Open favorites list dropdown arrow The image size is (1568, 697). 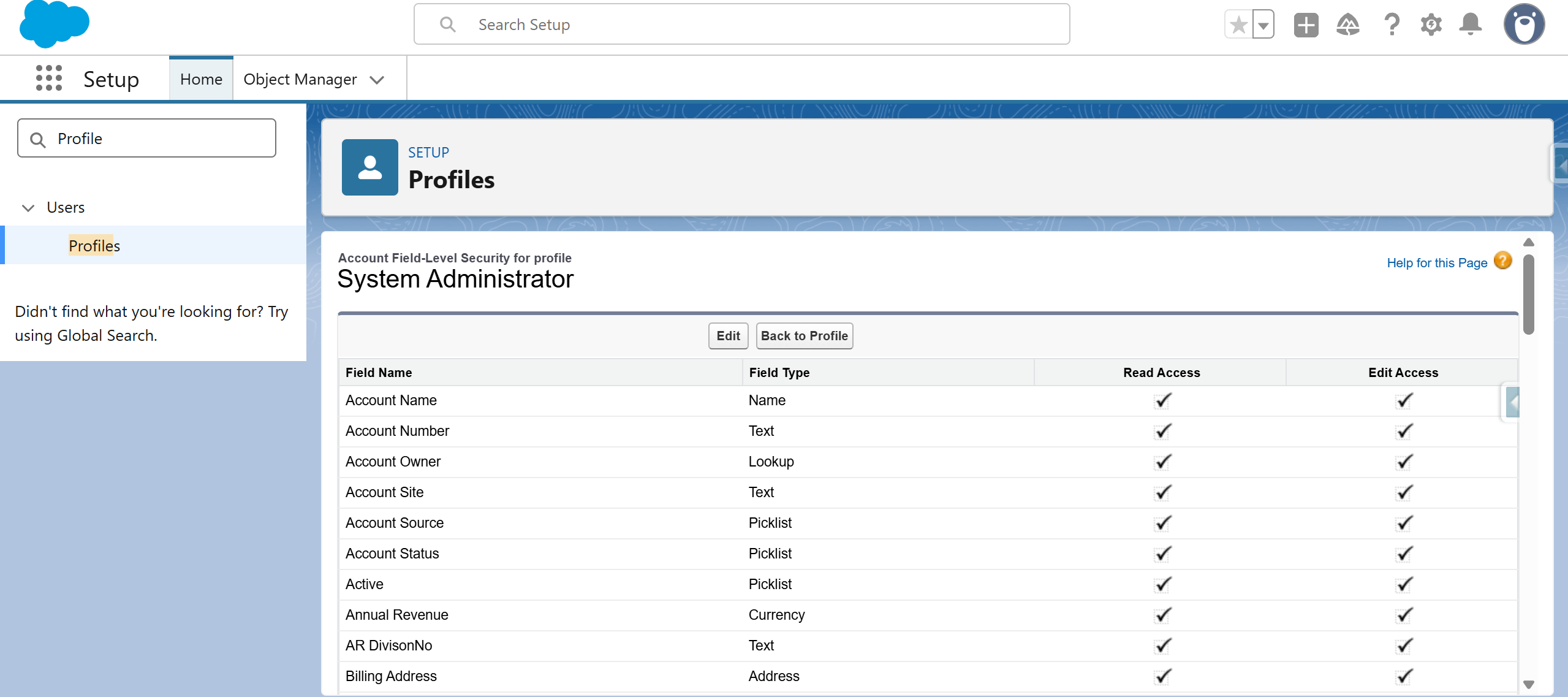1263,25
